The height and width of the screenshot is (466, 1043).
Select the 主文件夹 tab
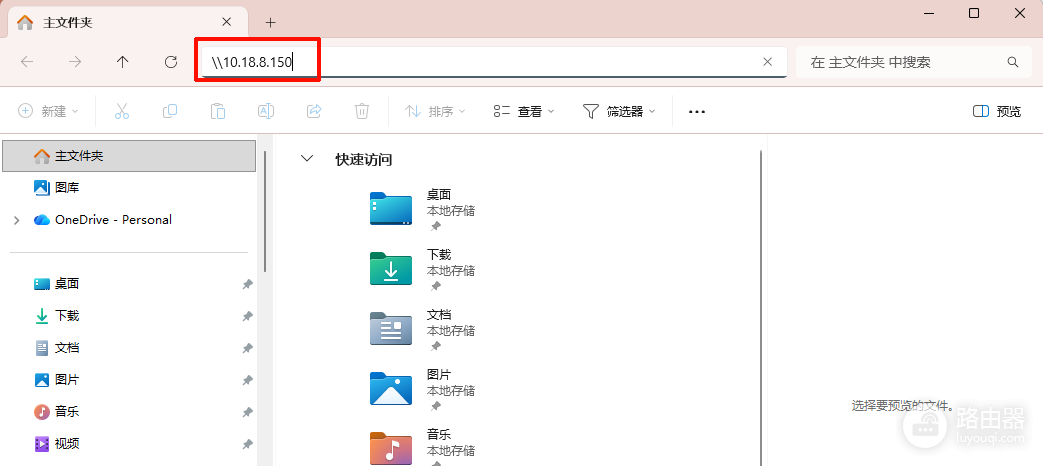[127, 23]
